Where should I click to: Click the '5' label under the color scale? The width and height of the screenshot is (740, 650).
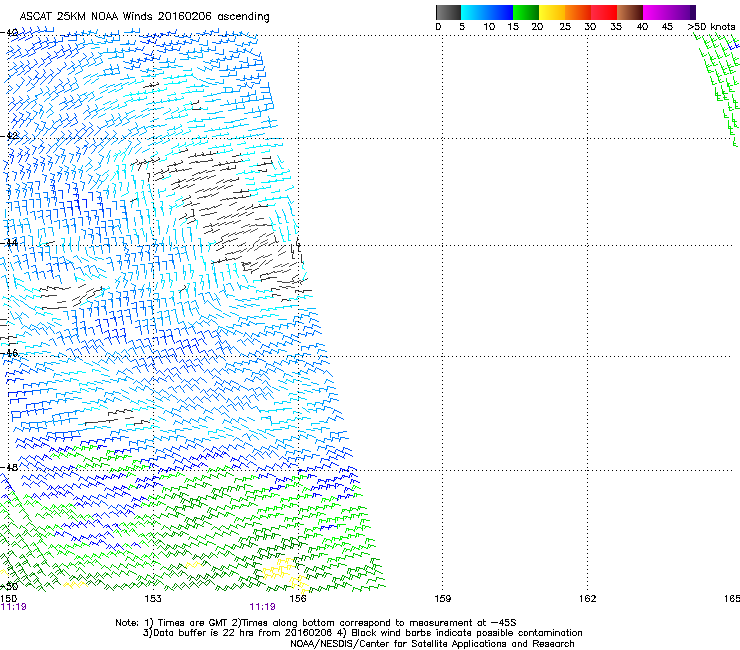462,27
